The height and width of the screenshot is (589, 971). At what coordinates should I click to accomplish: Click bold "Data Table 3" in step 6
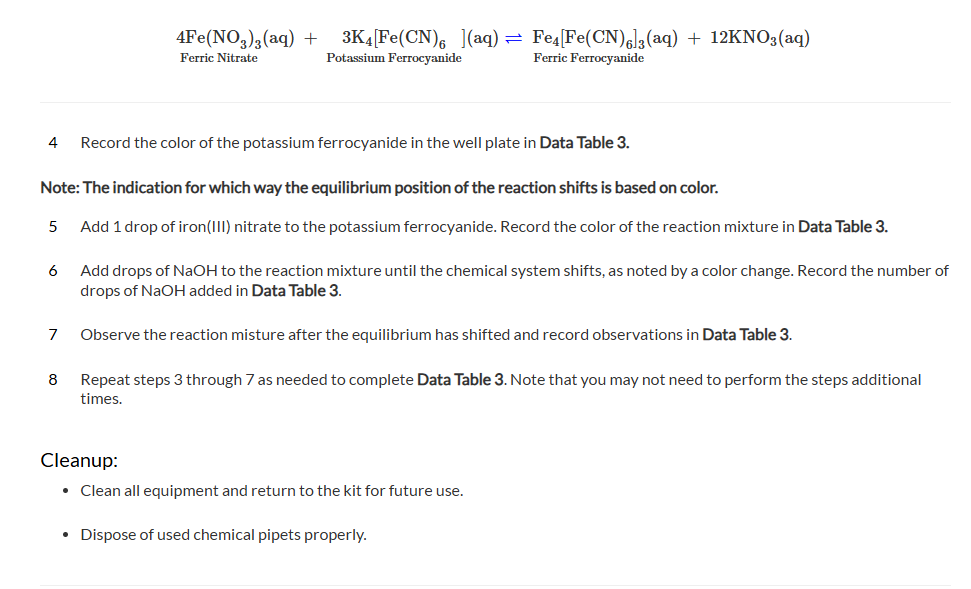click(x=296, y=290)
